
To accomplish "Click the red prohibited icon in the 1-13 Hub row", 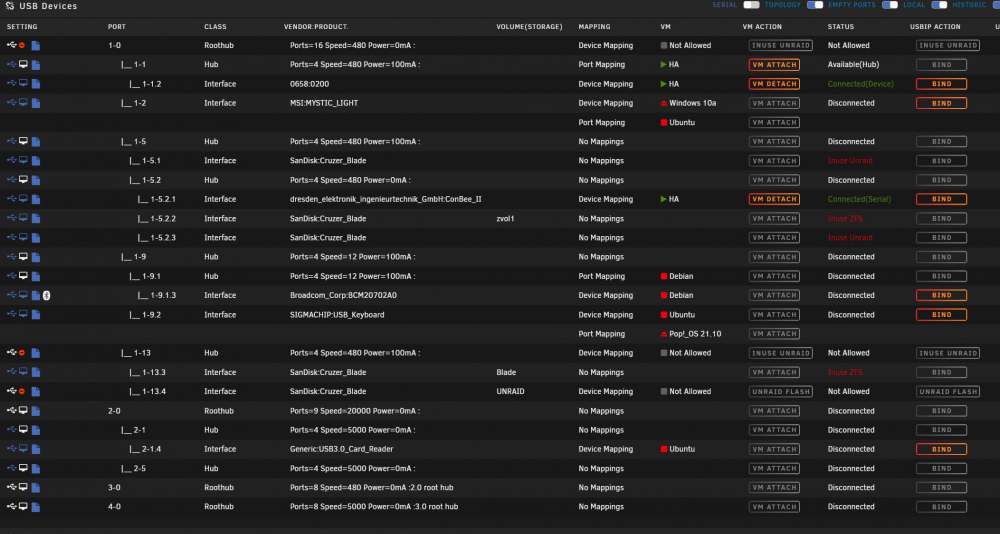I will (22, 353).
